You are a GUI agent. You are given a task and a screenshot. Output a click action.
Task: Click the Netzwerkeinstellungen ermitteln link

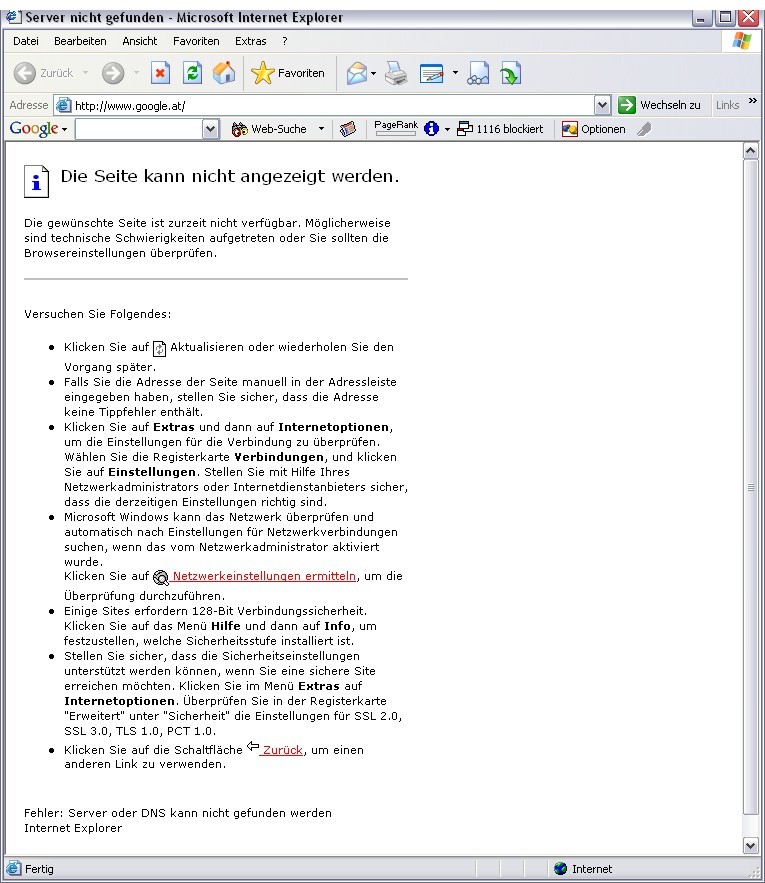click(x=264, y=576)
